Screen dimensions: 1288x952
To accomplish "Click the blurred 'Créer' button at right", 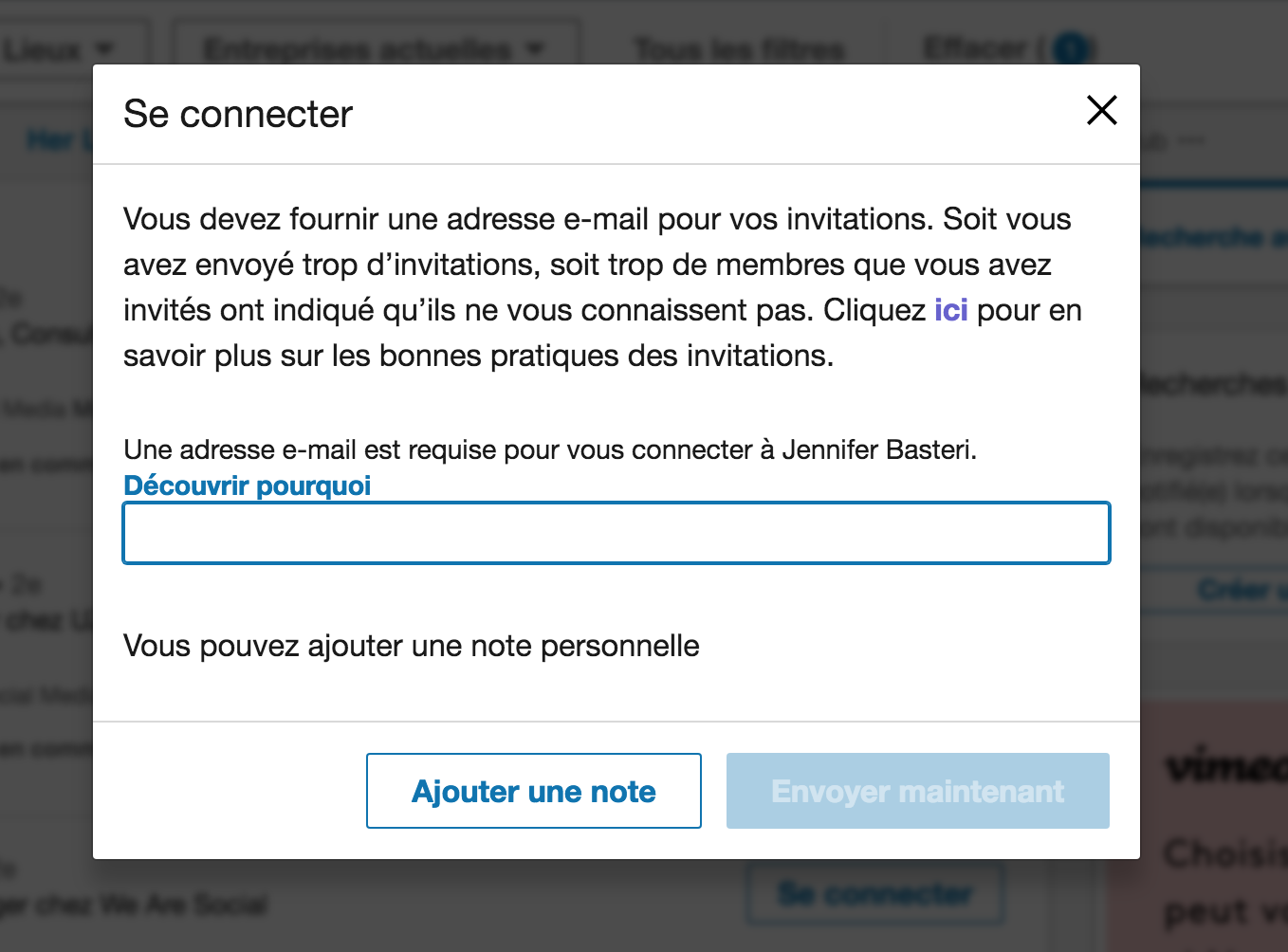I will (1233, 590).
